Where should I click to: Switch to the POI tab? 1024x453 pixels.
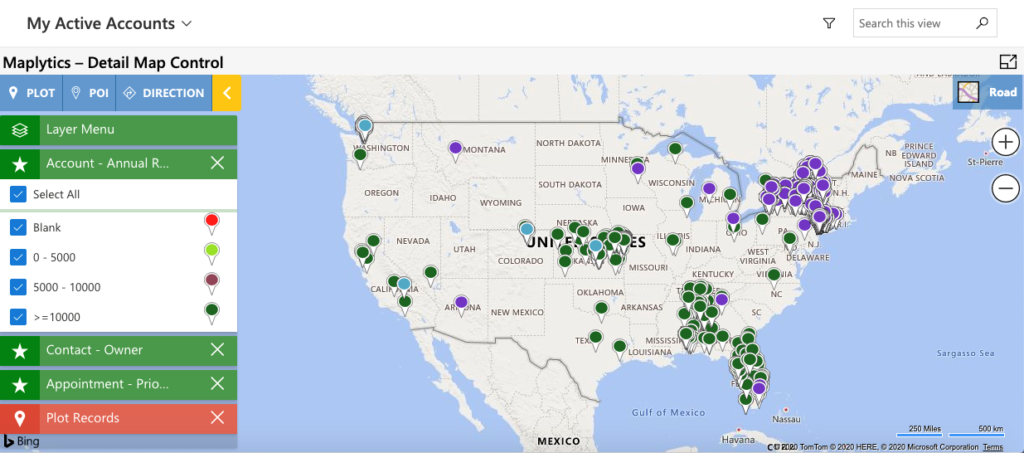tap(89, 93)
